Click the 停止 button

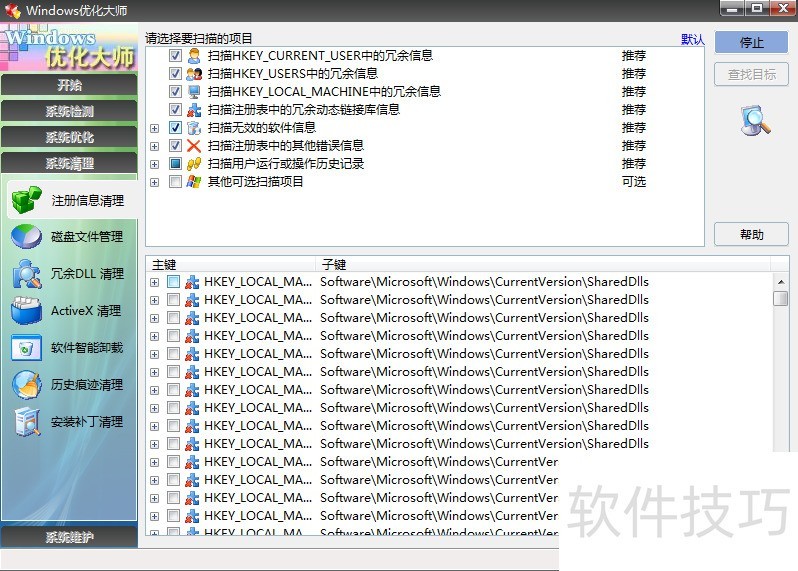[x=752, y=42]
